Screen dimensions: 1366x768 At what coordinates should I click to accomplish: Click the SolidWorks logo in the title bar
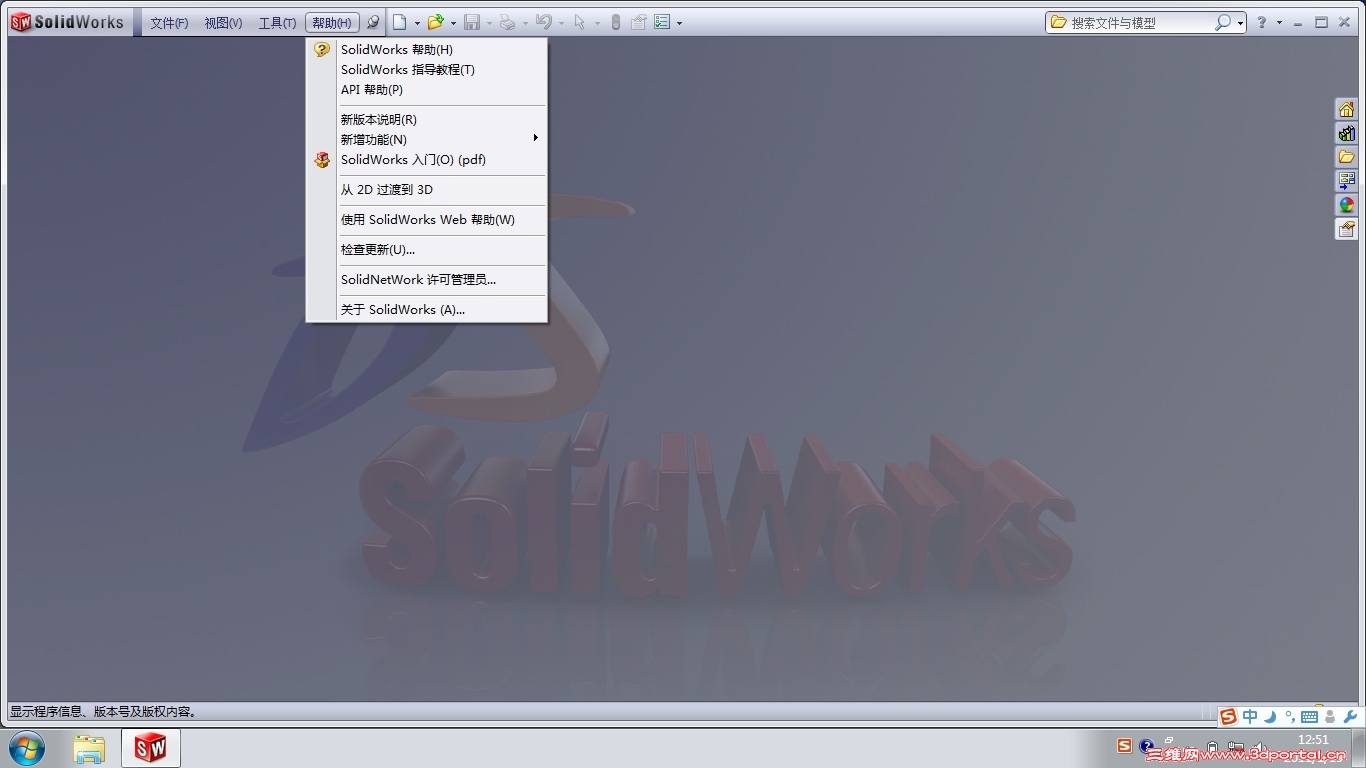(x=67, y=22)
